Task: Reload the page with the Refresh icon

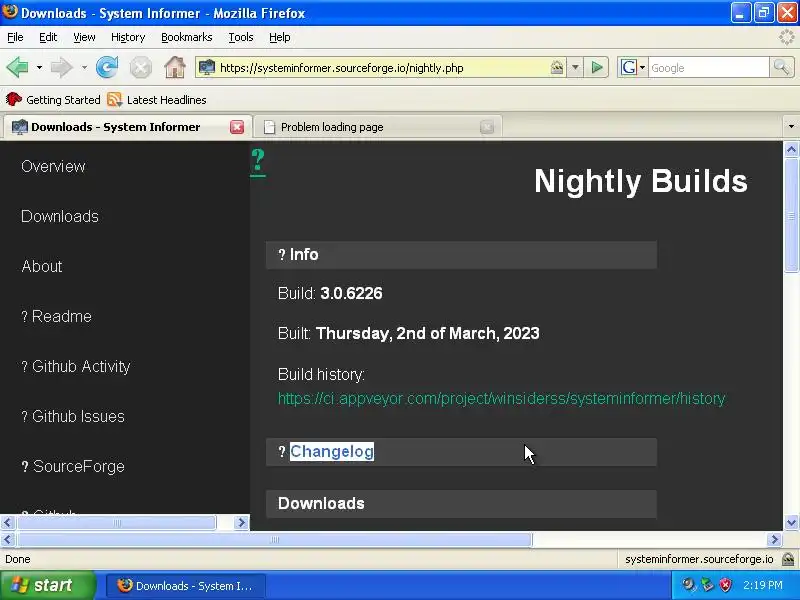Action: [x=107, y=67]
